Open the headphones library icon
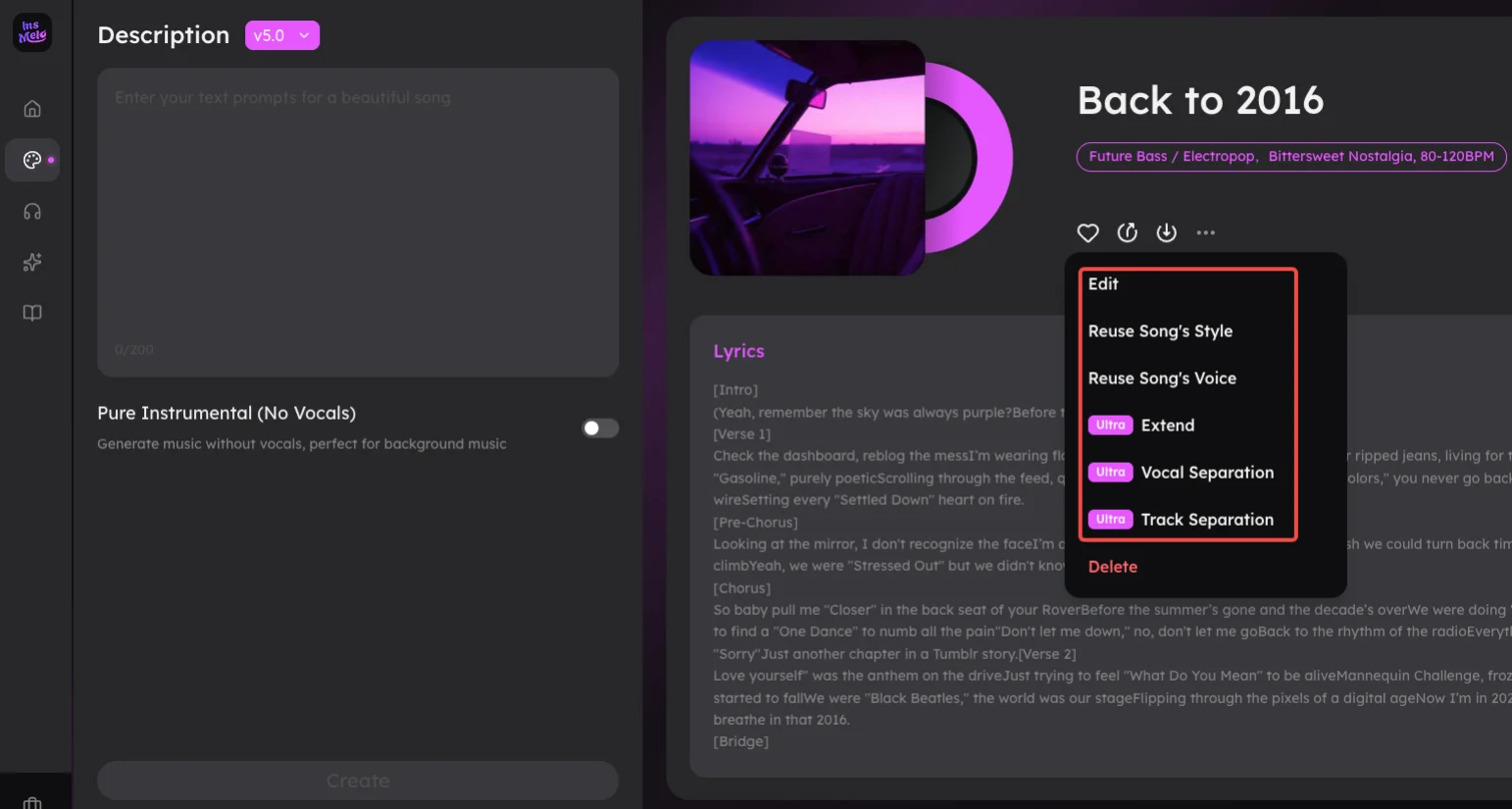1512x809 pixels. [32, 211]
